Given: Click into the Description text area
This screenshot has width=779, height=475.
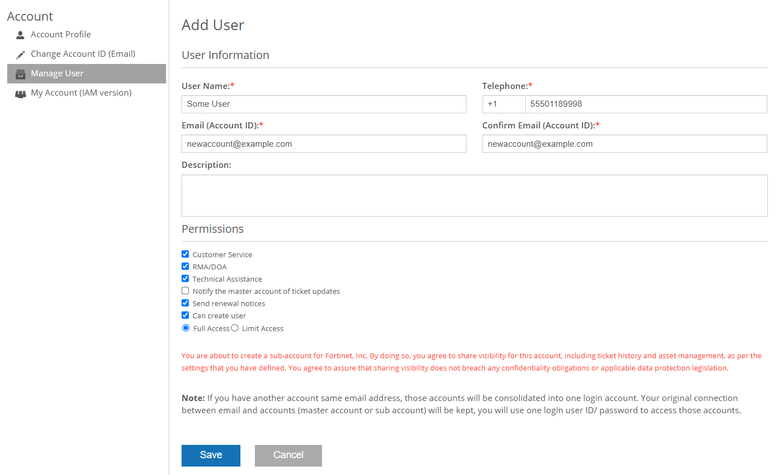Looking at the screenshot, I should click(474, 195).
